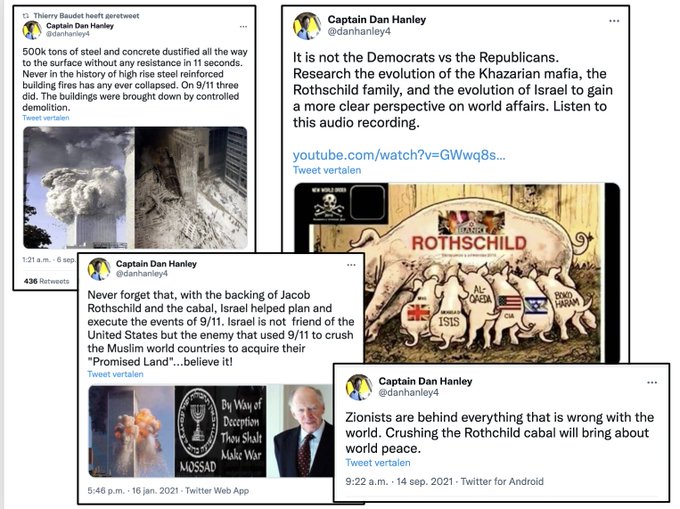Open the more options menu on the Jacob Rothschild tweet
Screen dimensions: 680x509
[x=351, y=264]
